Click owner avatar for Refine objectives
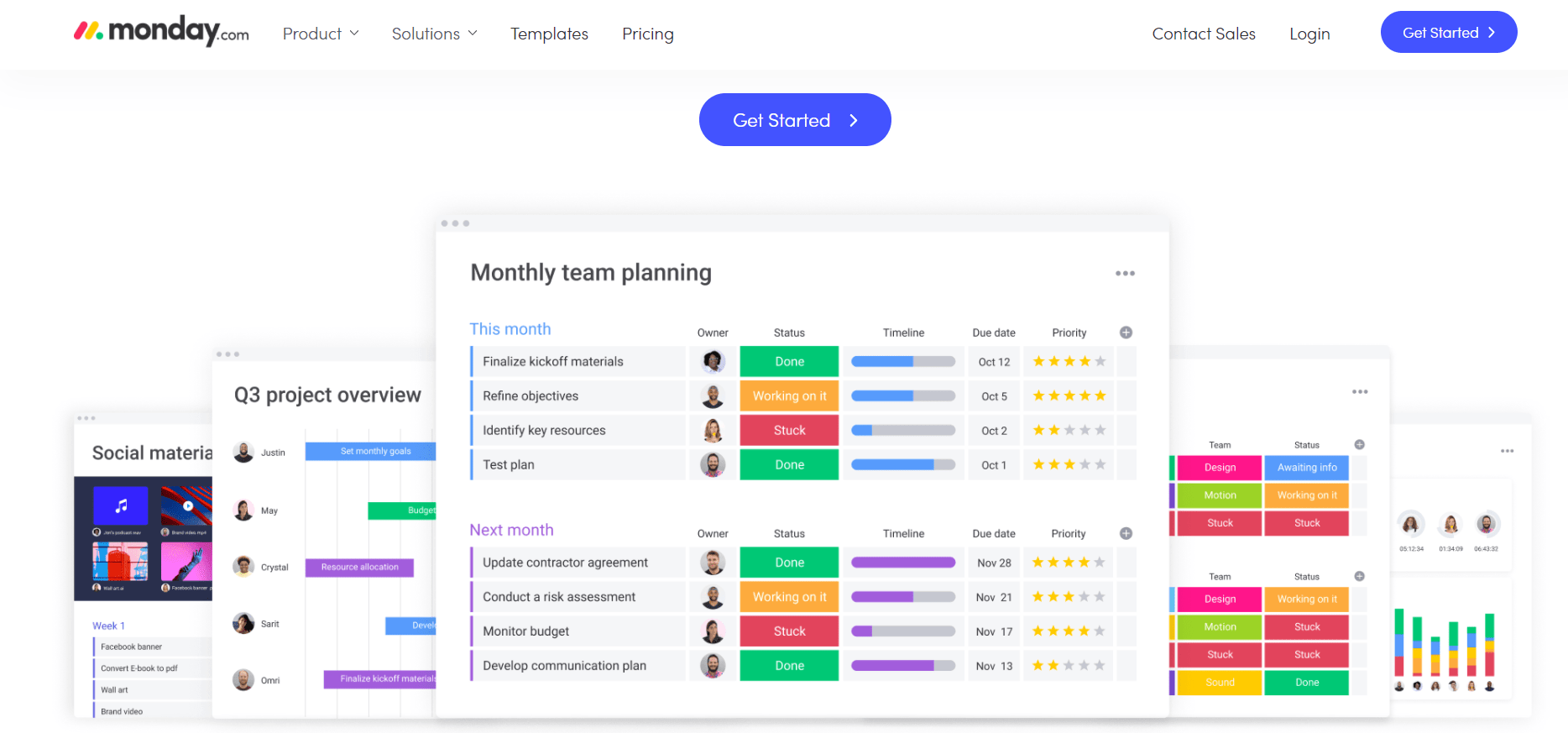Image resolution: width=1568 pixels, height=733 pixels. [713, 396]
